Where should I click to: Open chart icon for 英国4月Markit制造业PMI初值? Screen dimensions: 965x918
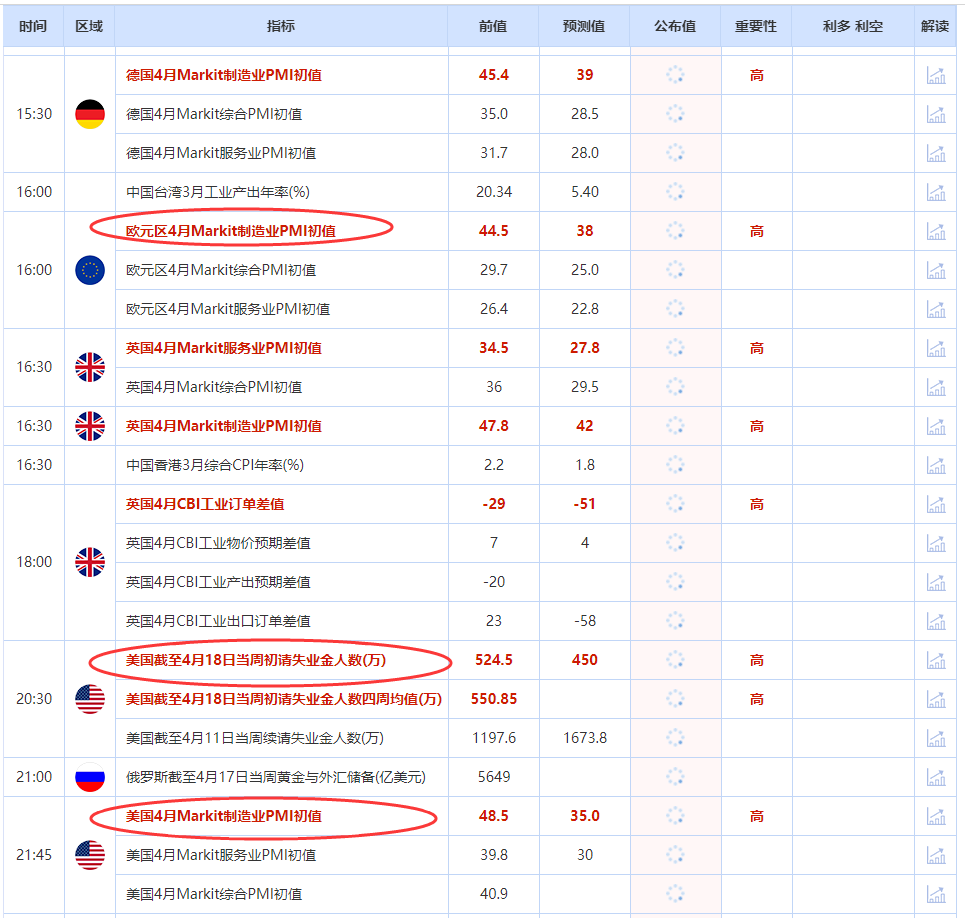(936, 426)
